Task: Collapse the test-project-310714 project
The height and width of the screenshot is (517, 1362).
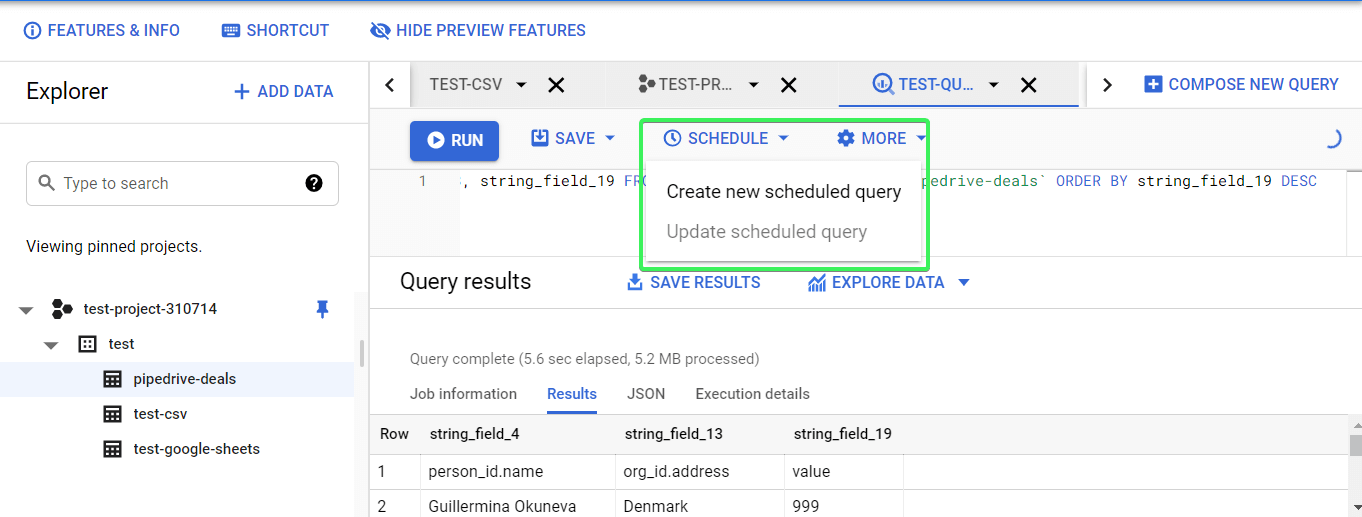Action: 26,310
